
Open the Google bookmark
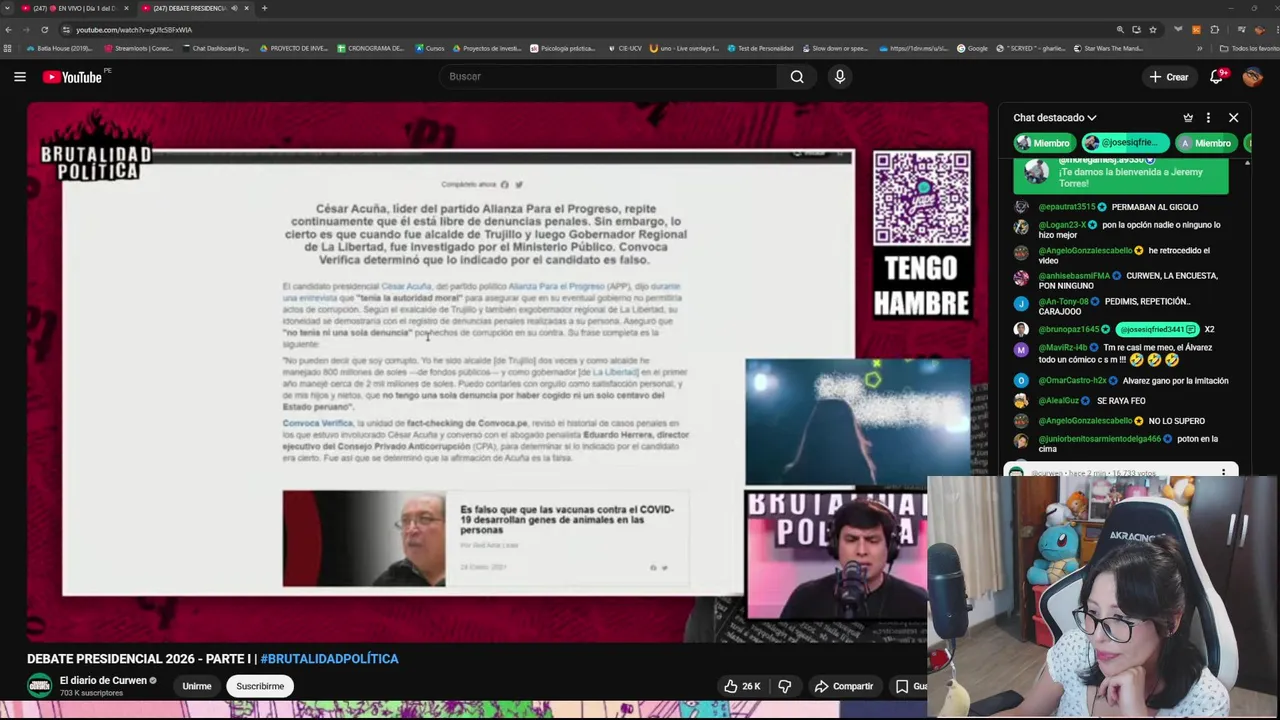(972, 48)
